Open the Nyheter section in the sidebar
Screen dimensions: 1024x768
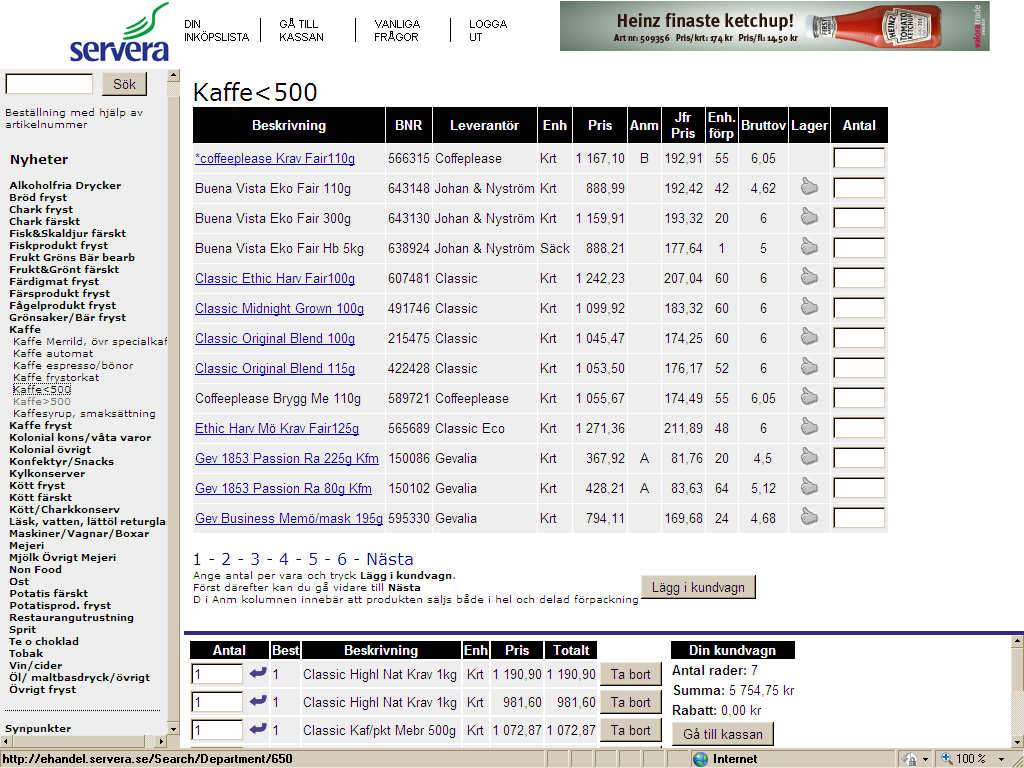tap(39, 160)
